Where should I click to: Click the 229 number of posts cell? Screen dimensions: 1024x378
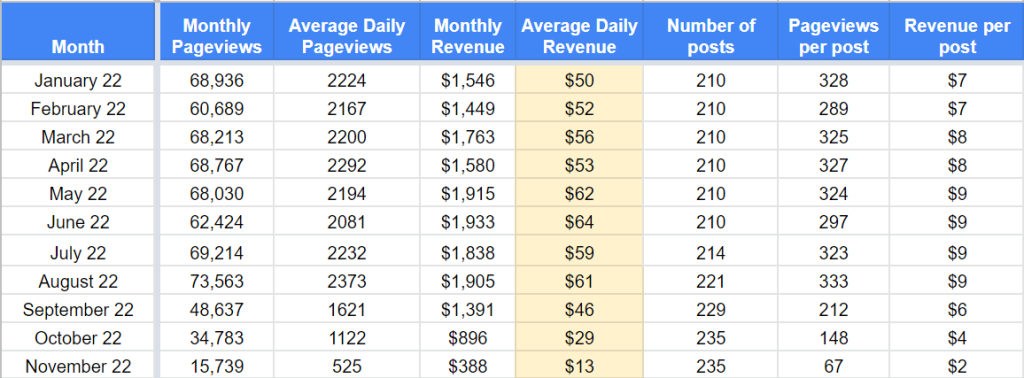click(711, 309)
